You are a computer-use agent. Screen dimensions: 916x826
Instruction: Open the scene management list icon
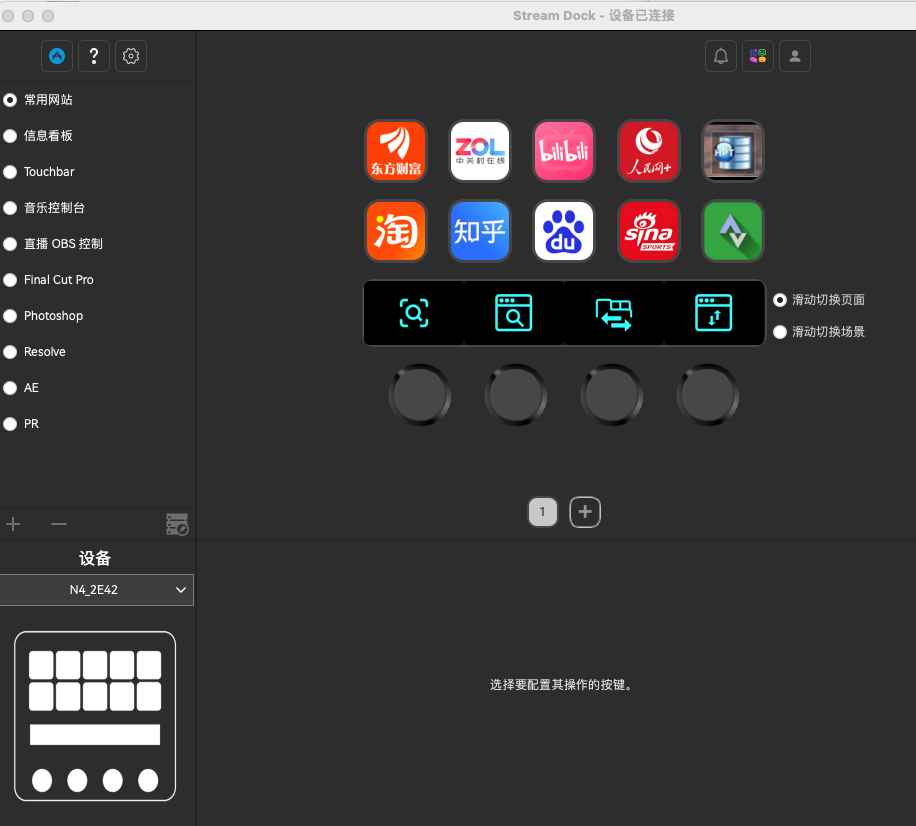coord(177,524)
